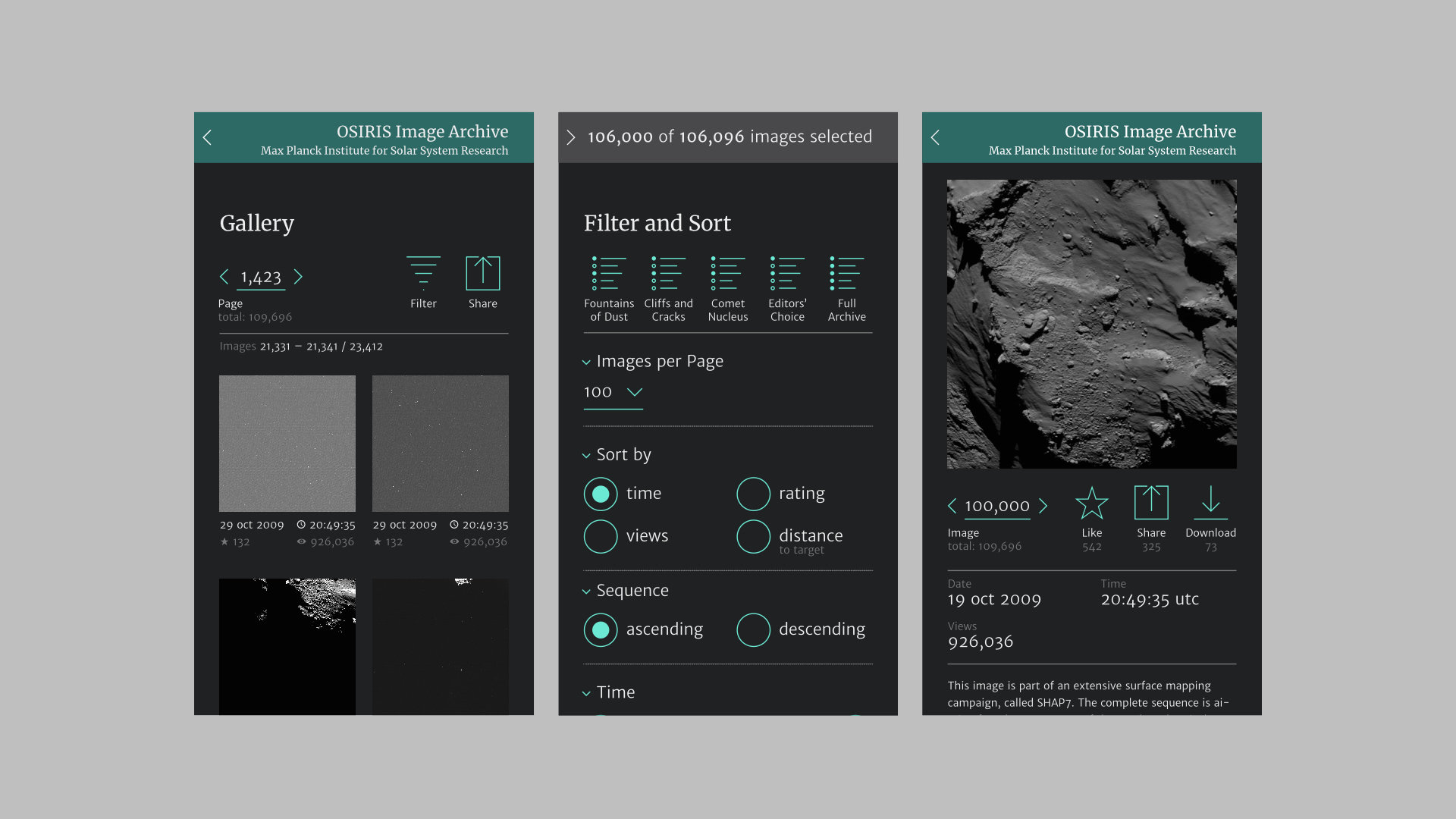Click the Like star icon
1456x819 pixels.
(x=1091, y=503)
